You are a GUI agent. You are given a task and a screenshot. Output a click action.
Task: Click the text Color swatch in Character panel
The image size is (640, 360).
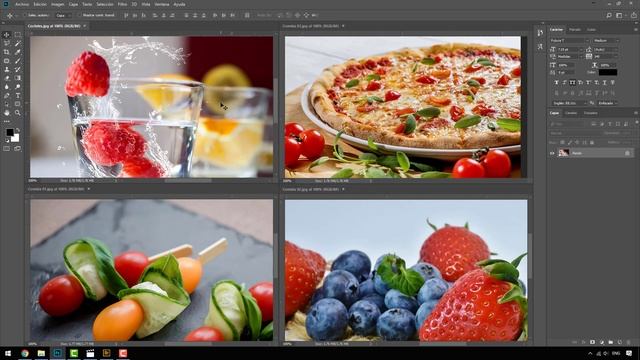pos(608,72)
